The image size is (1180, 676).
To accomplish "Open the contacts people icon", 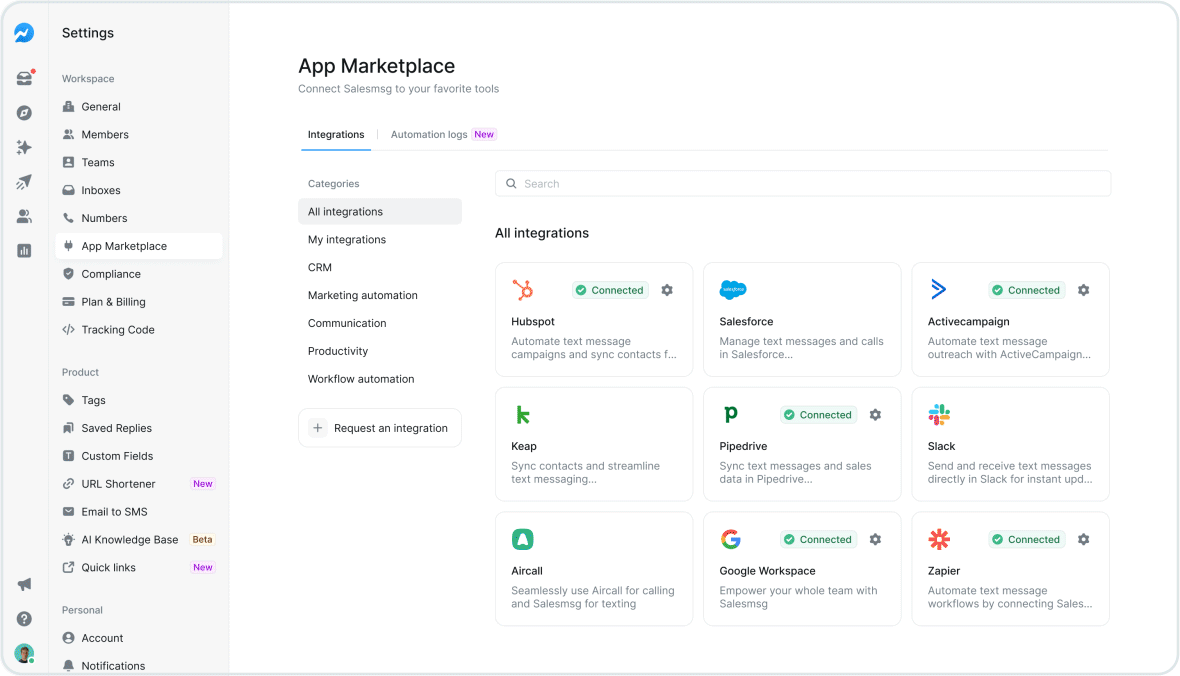I will point(24,217).
